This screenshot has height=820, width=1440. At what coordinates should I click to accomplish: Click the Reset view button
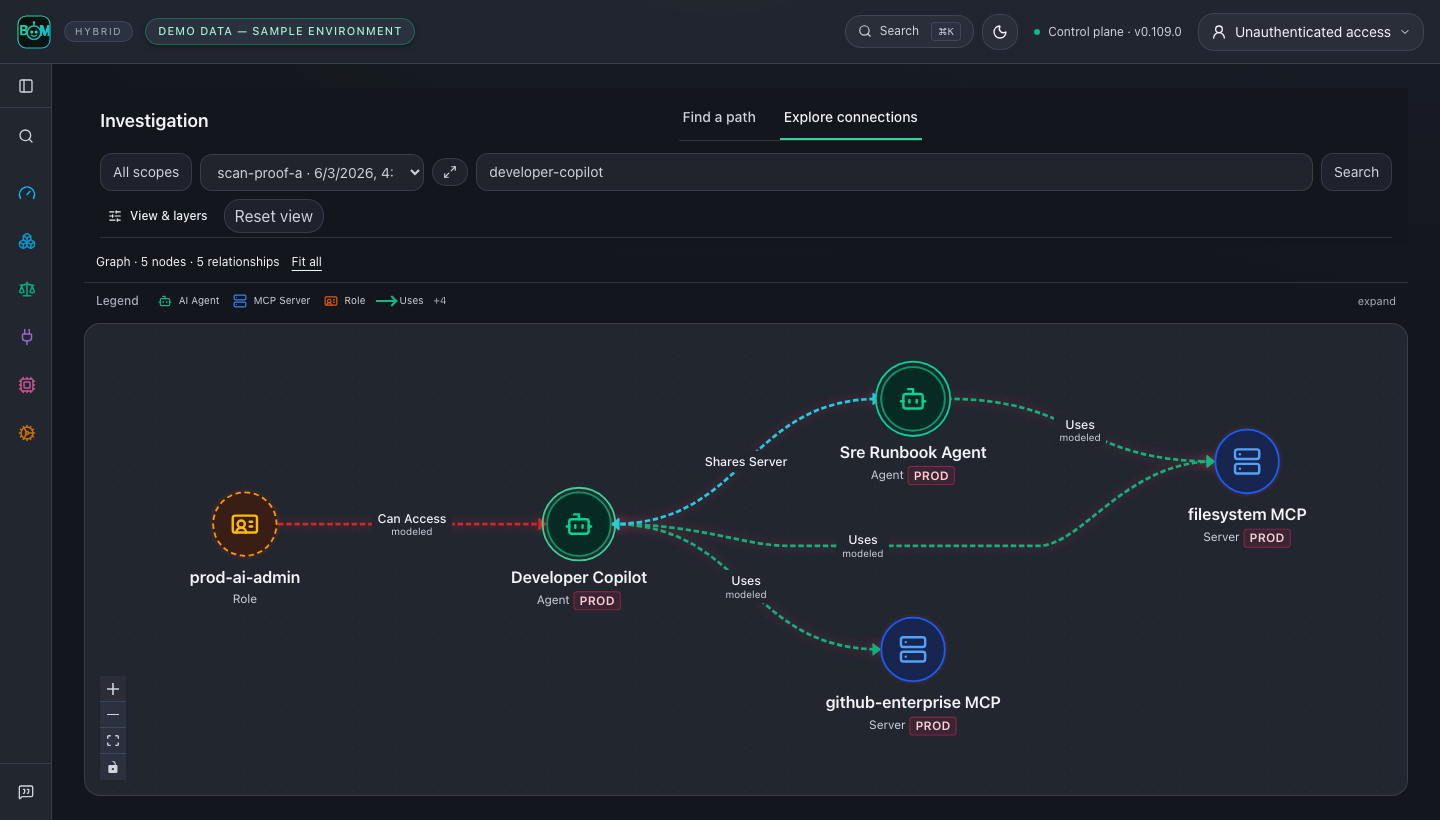point(274,216)
